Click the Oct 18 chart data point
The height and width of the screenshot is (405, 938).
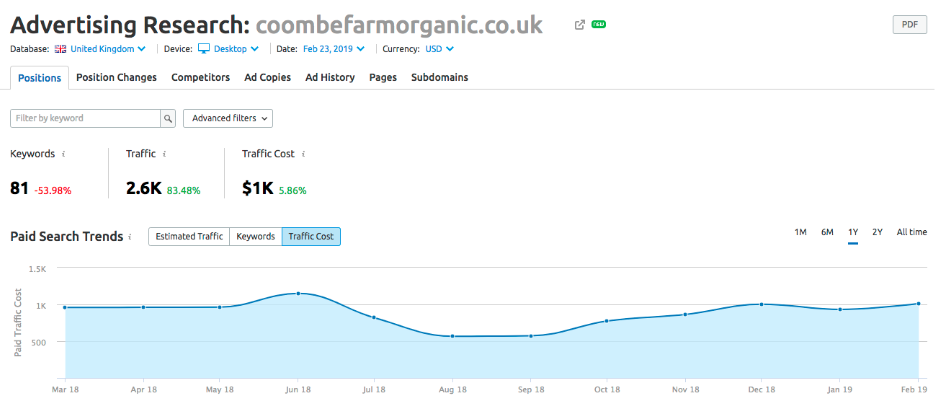[x=607, y=321]
